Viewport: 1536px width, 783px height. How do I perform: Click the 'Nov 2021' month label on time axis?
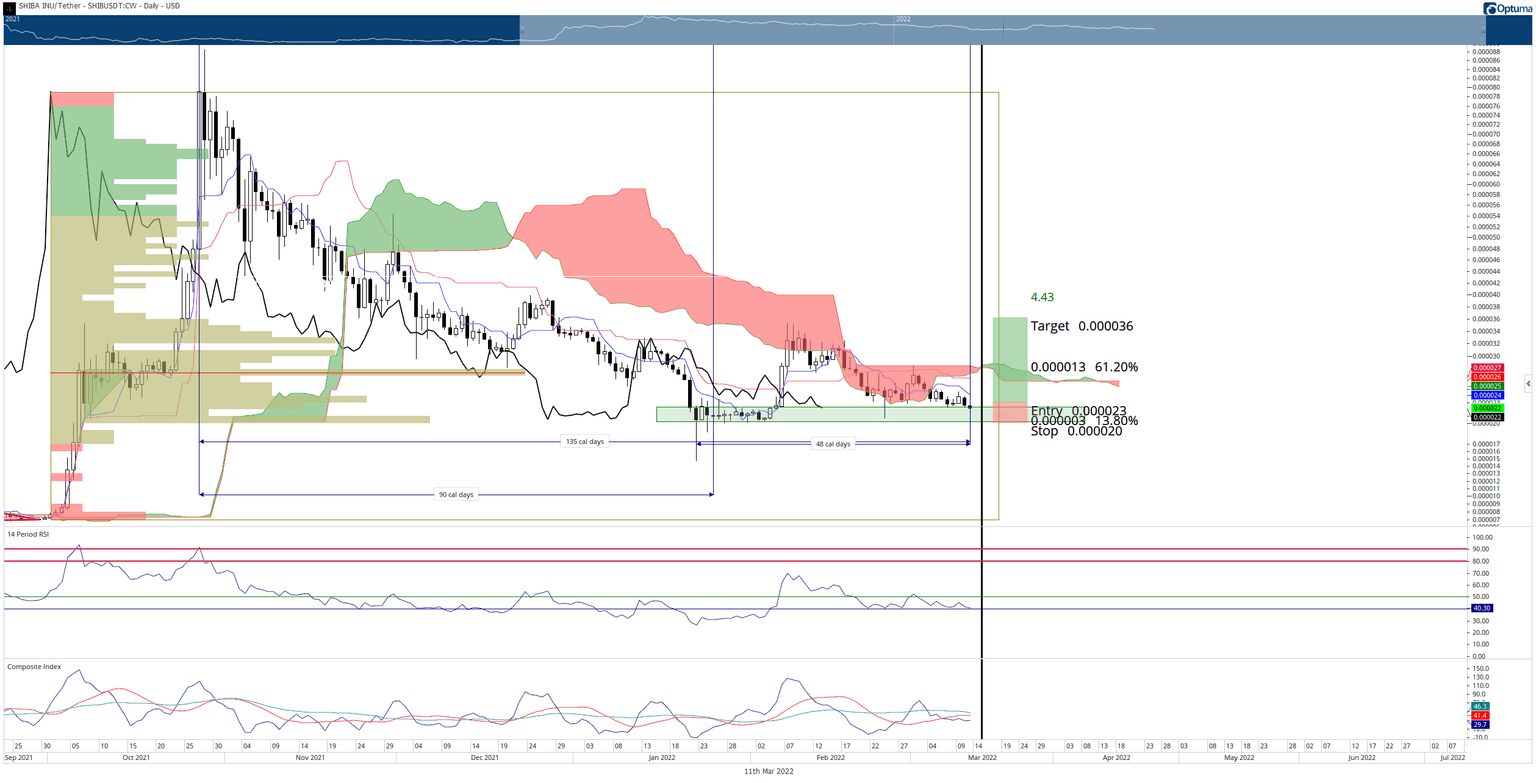coord(311,758)
